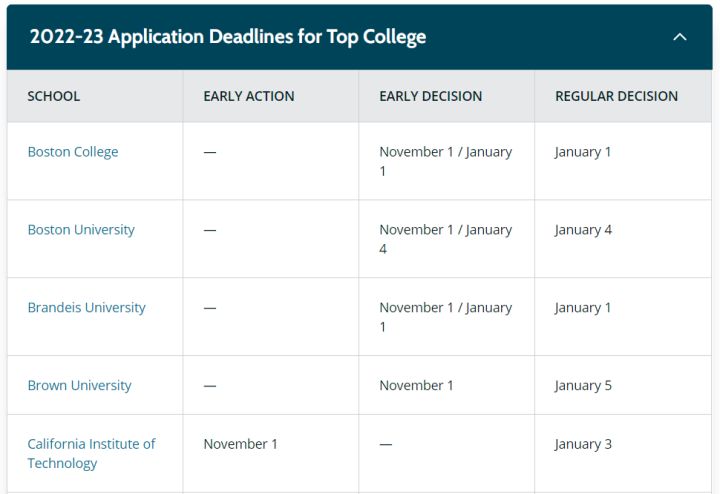This screenshot has height=494, width=720.
Task: Click the SCHOOL column header
Action: (x=54, y=97)
